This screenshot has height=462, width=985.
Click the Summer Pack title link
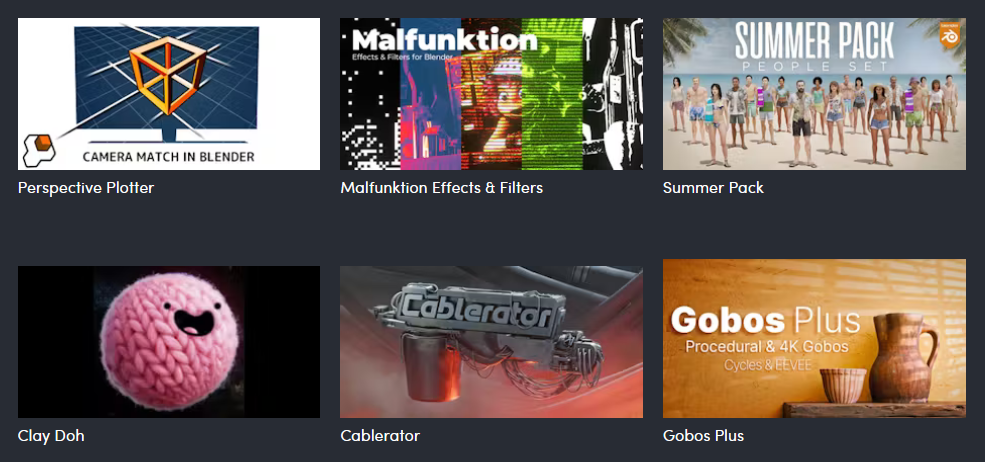713,187
